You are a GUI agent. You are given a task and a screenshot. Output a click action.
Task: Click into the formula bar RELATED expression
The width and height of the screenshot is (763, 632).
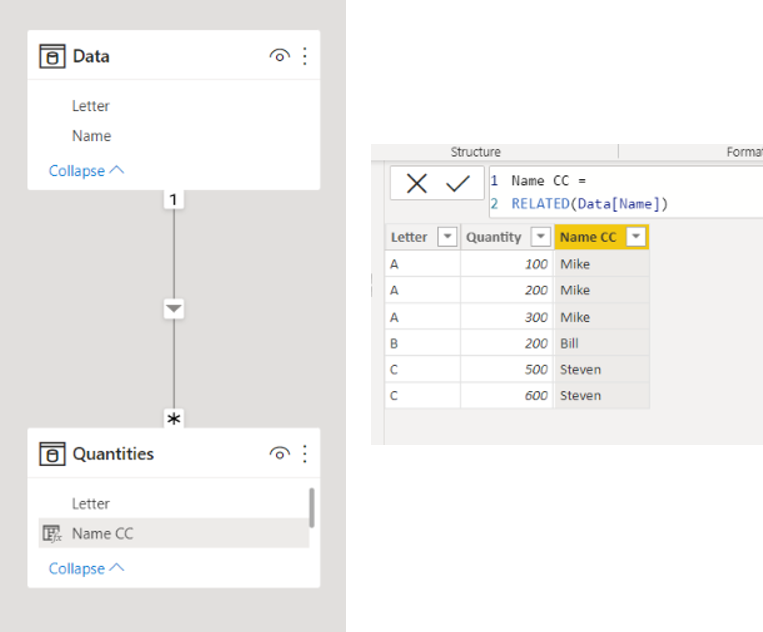(x=589, y=203)
